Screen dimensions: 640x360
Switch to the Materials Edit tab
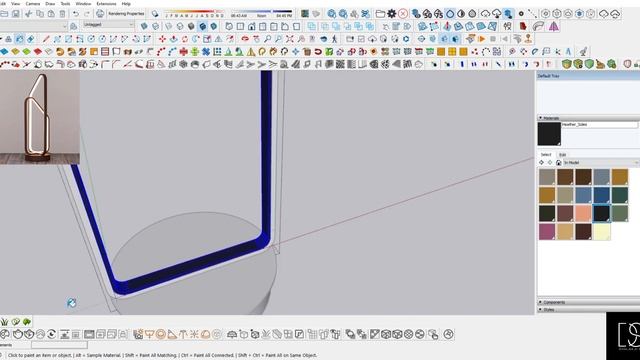(562, 155)
